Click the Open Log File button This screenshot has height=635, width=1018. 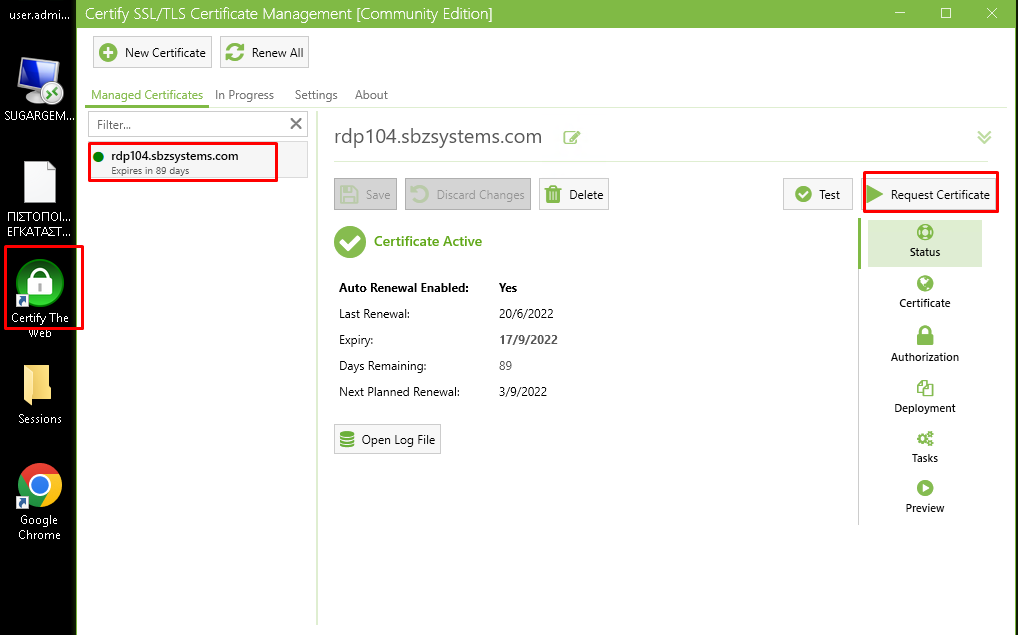click(388, 440)
